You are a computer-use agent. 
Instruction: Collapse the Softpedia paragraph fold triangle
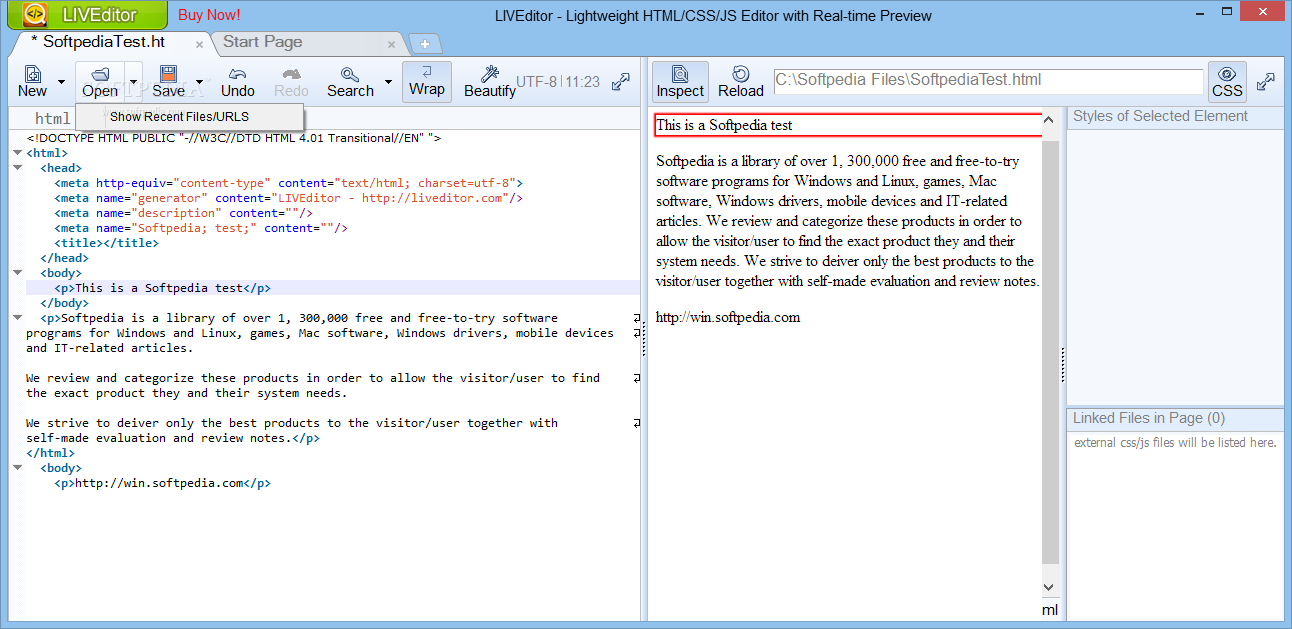tap(17, 318)
